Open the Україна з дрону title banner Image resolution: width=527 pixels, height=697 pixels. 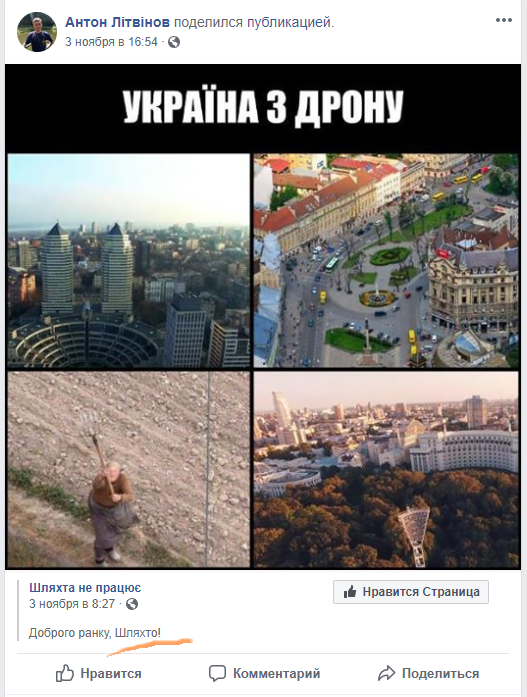263,108
